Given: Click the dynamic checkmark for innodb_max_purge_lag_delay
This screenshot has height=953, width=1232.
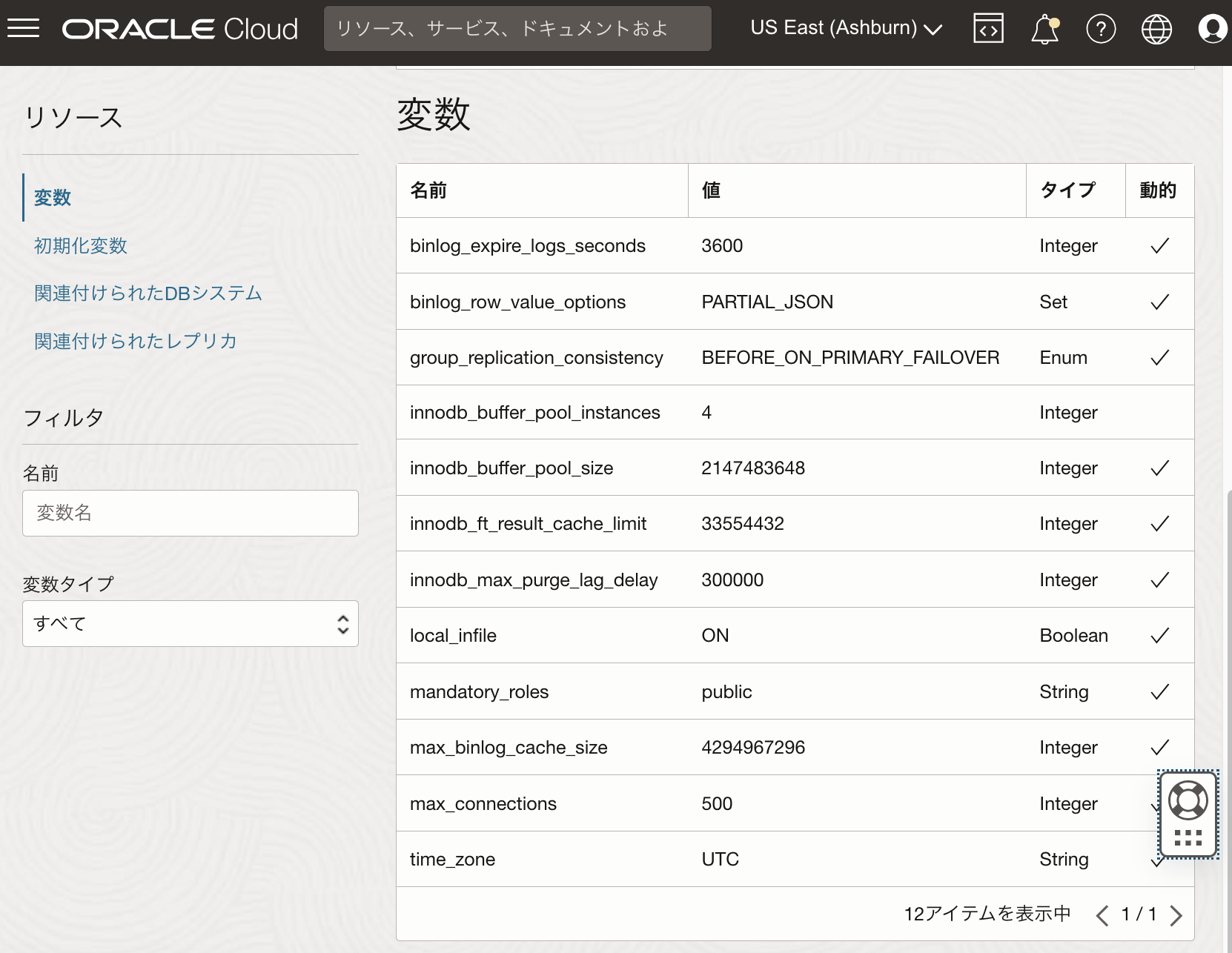Looking at the screenshot, I should (x=1160, y=580).
